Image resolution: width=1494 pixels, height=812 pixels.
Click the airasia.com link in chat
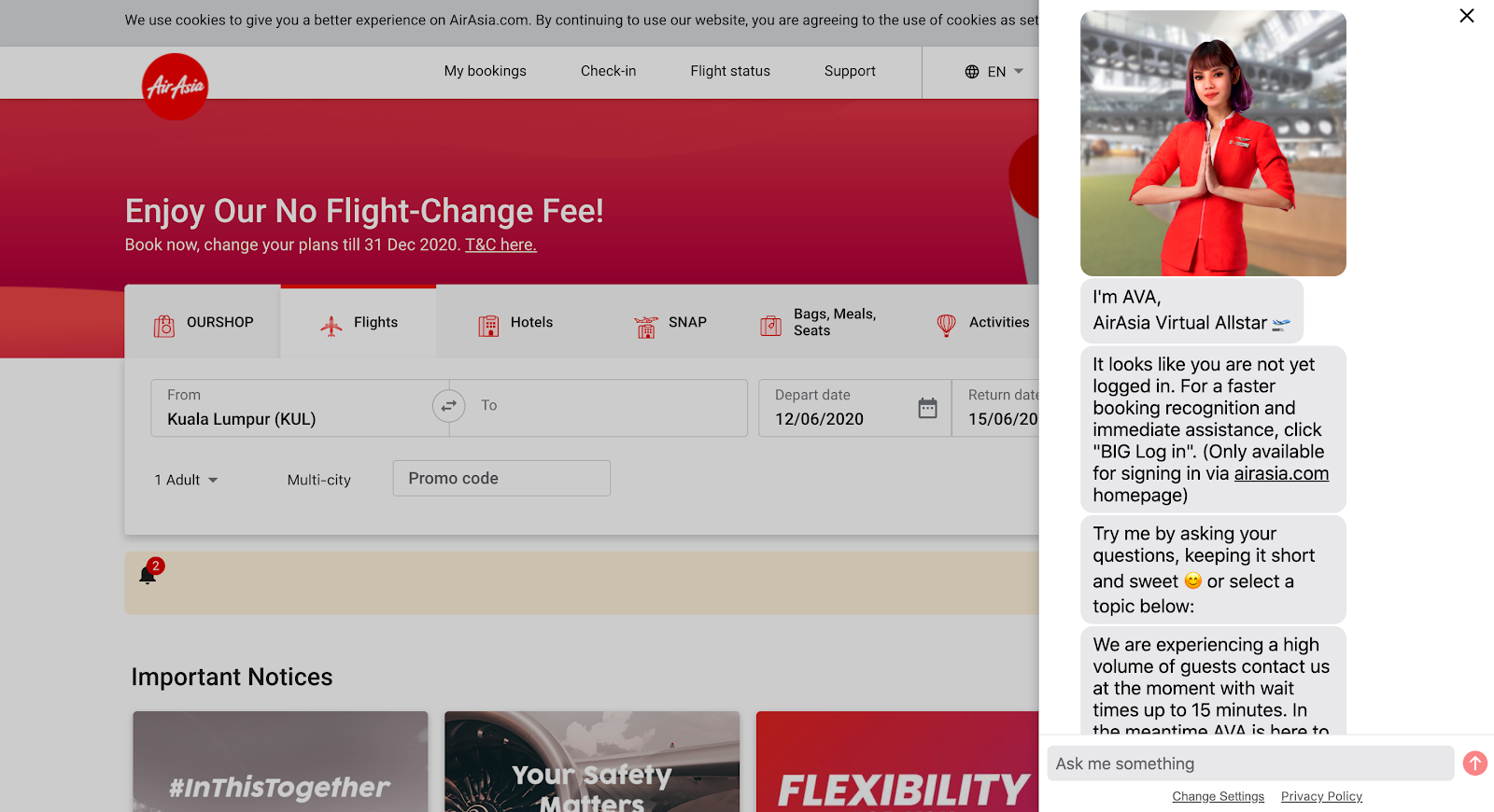click(x=1281, y=473)
